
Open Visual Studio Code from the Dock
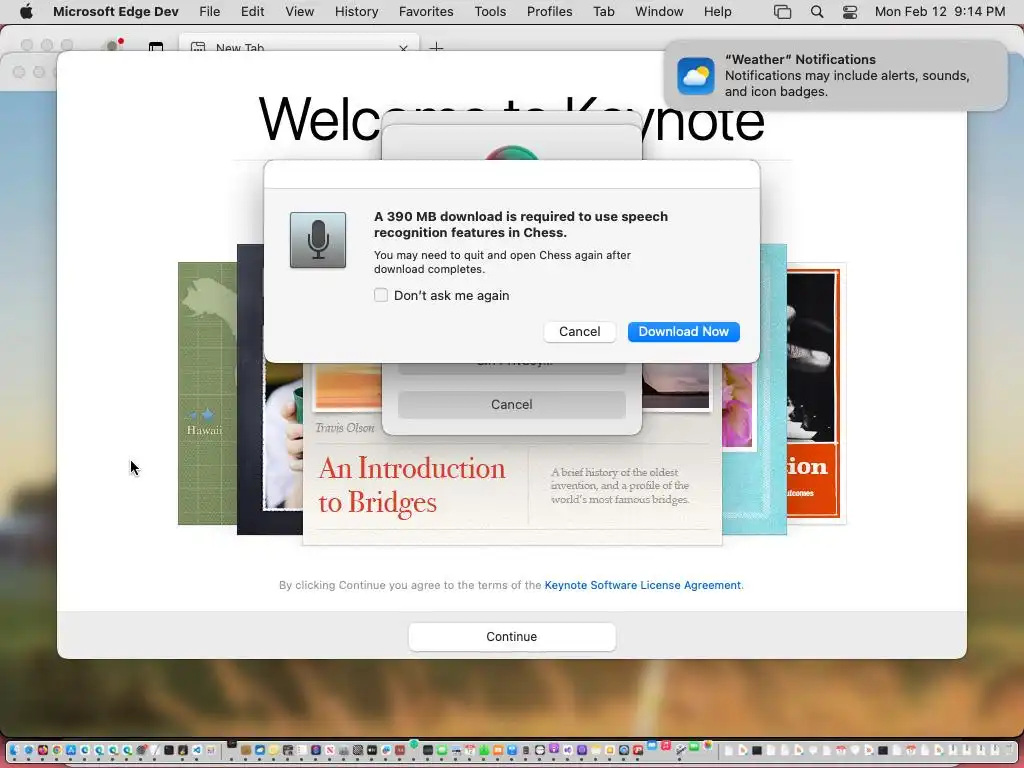(x=197, y=750)
